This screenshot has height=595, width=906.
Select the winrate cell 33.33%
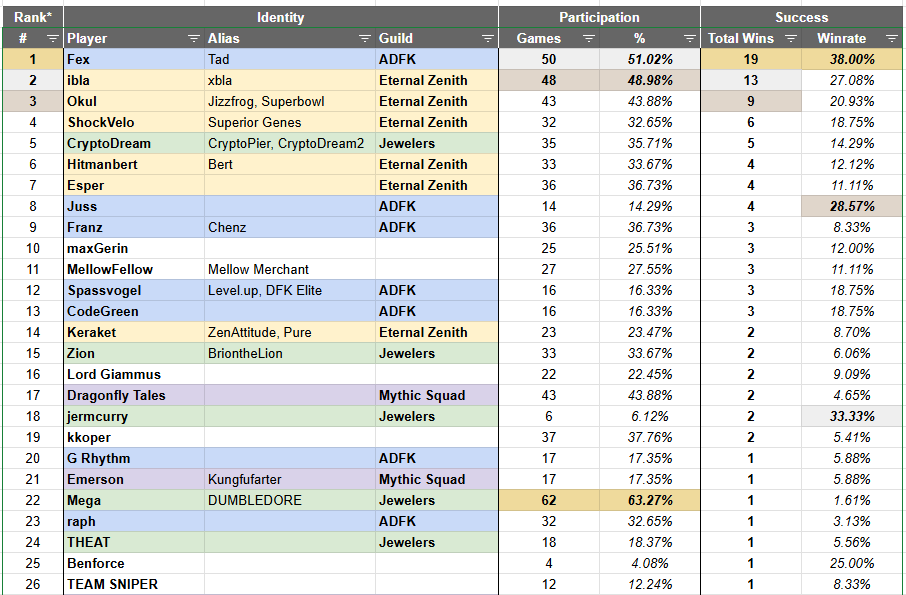point(852,416)
